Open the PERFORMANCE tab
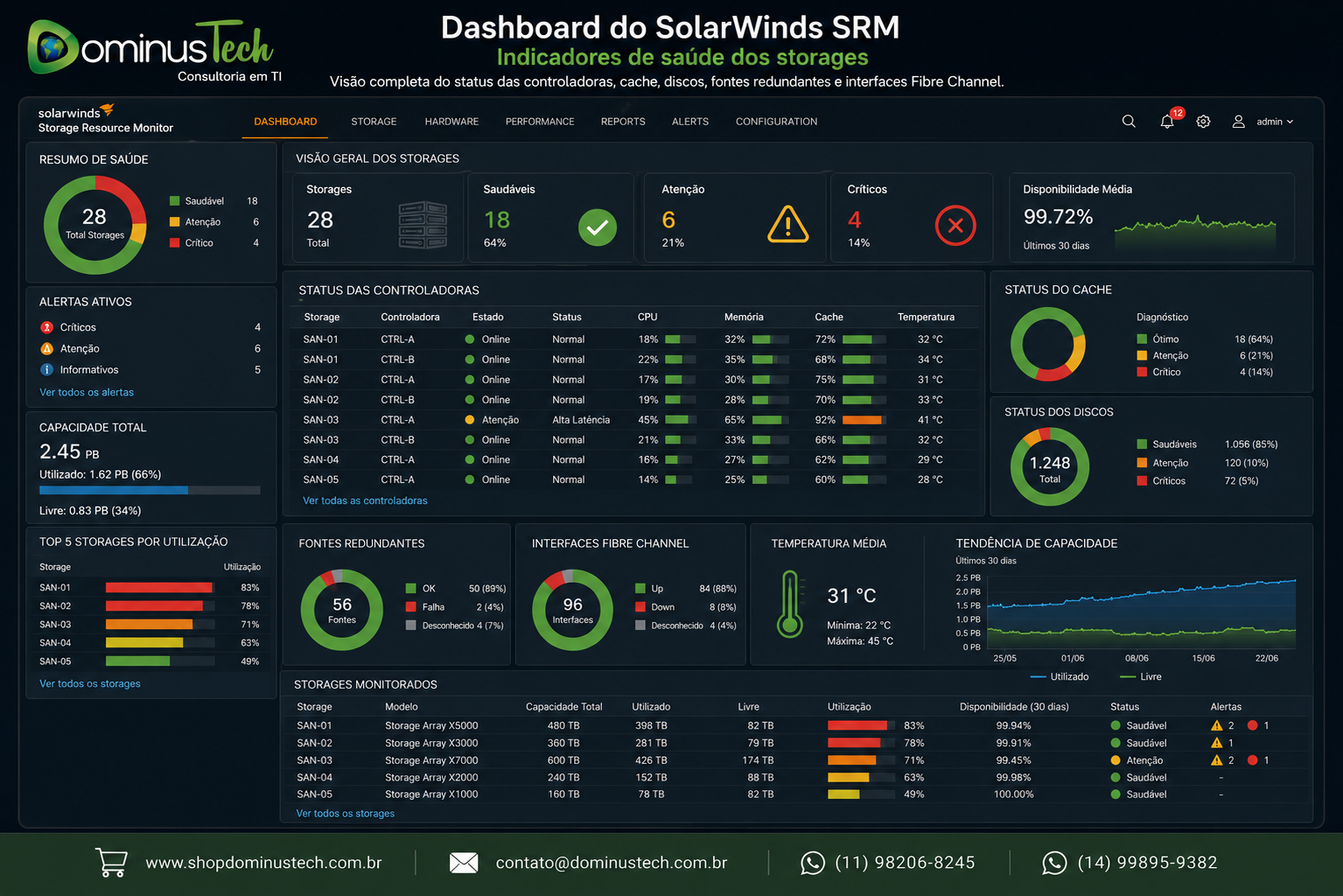This screenshot has height=896, width=1343. tap(540, 122)
